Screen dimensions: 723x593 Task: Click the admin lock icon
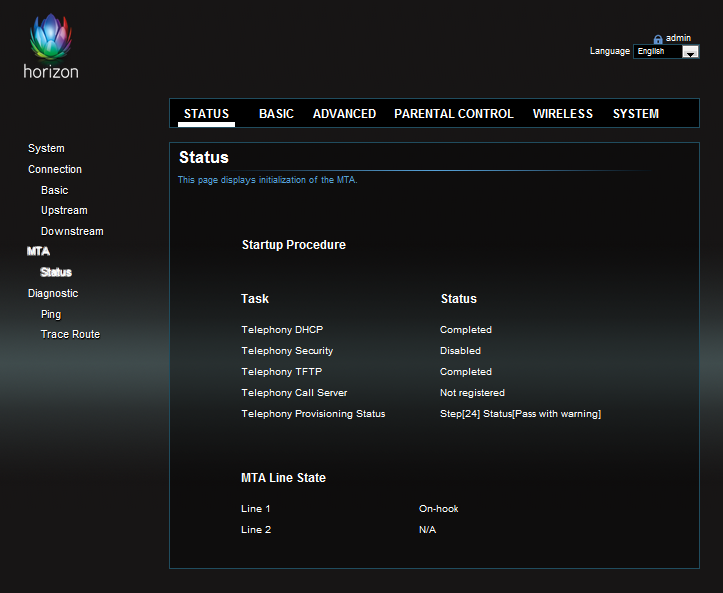pyautogui.click(x=658, y=39)
